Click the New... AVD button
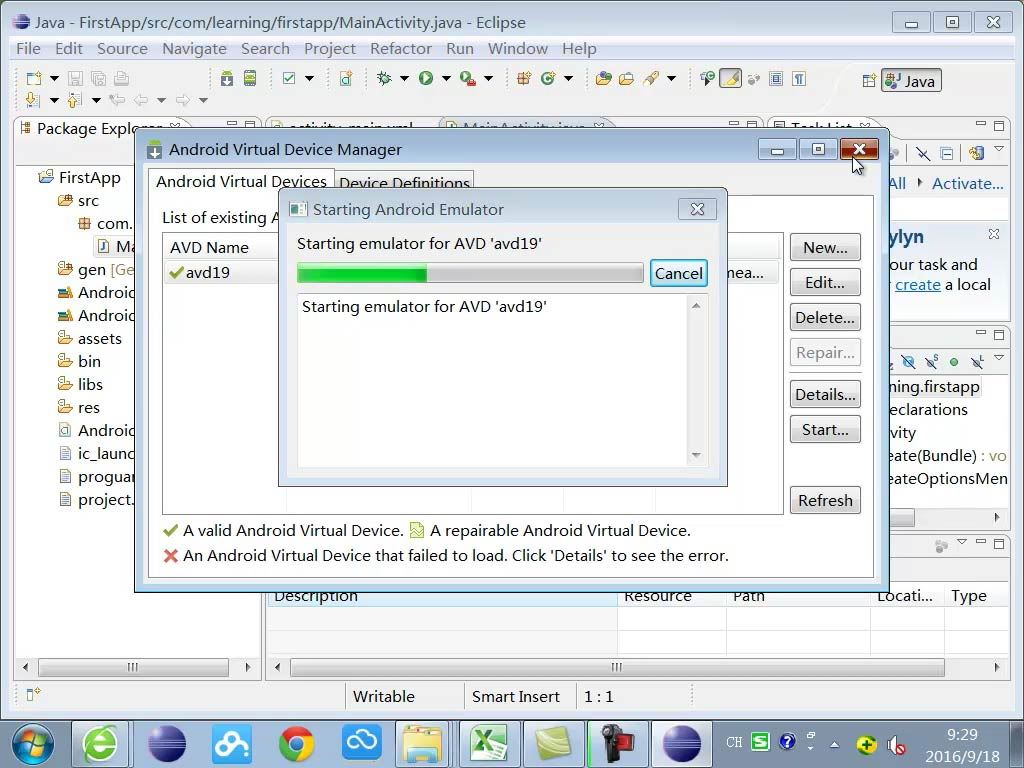The image size is (1024, 768). click(x=825, y=248)
